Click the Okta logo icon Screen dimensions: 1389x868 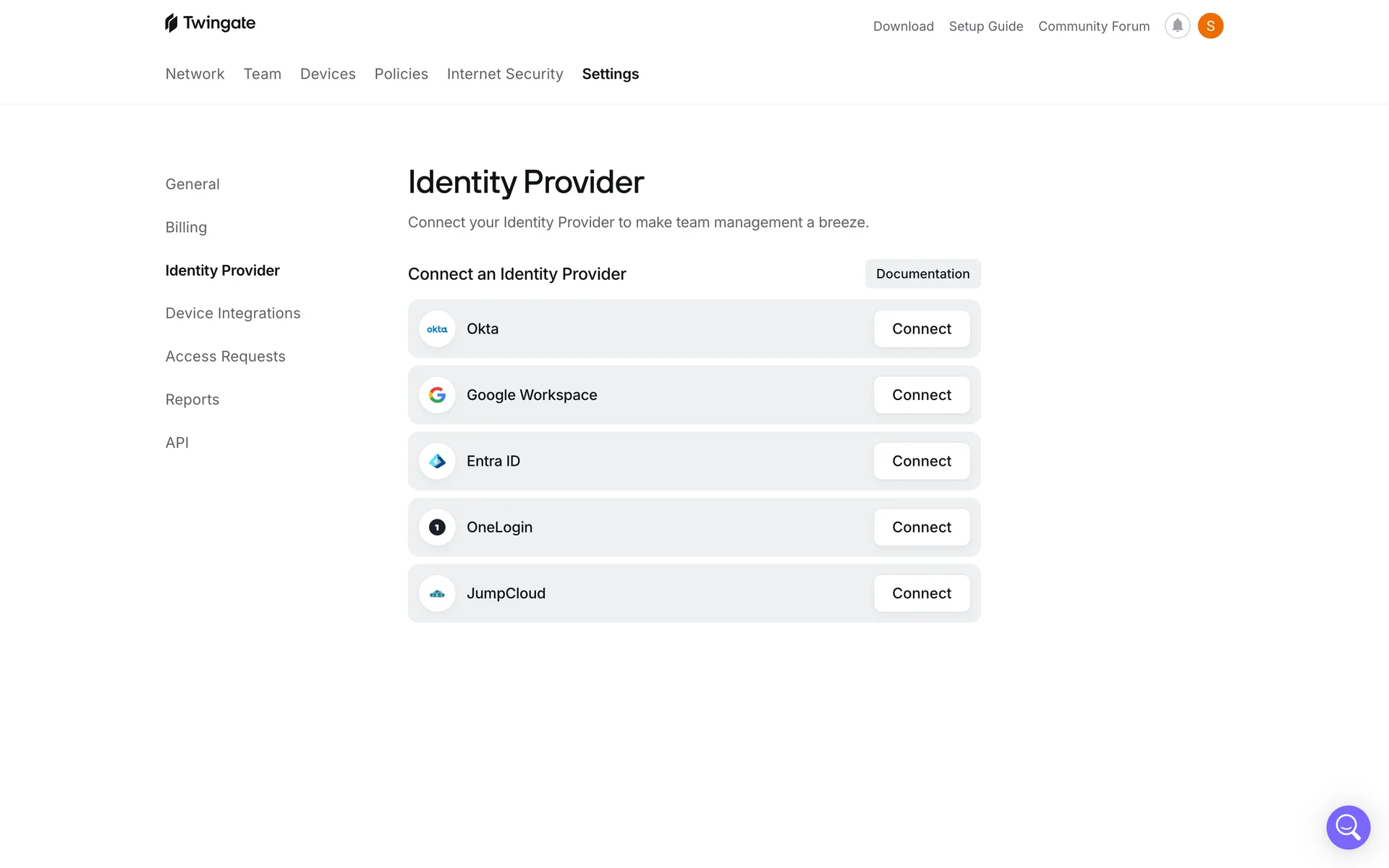pos(437,329)
